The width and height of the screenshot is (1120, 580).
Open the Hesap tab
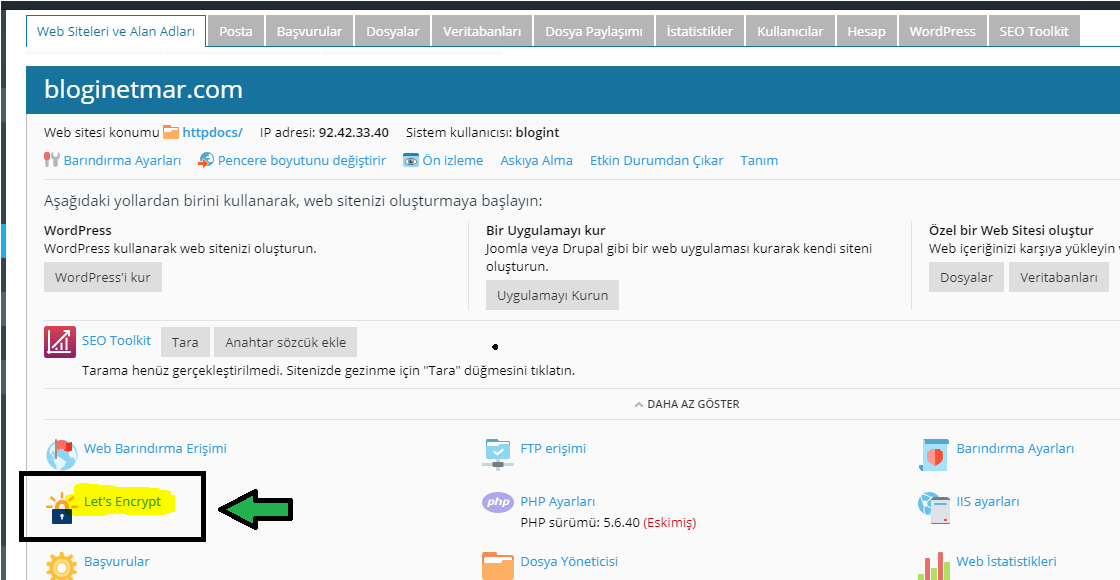coord(866,31)
